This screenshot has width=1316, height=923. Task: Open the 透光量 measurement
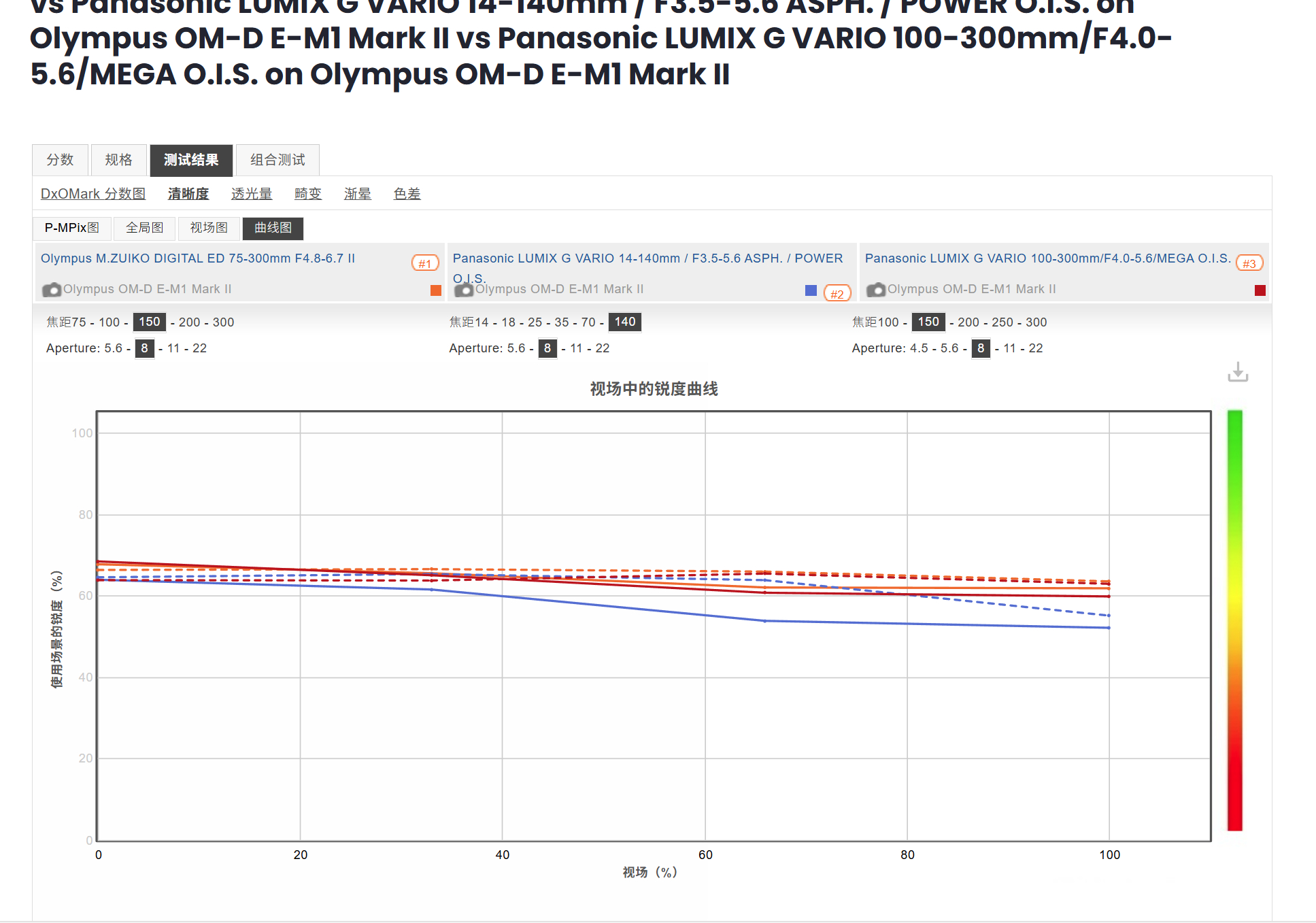click(252, 194)
